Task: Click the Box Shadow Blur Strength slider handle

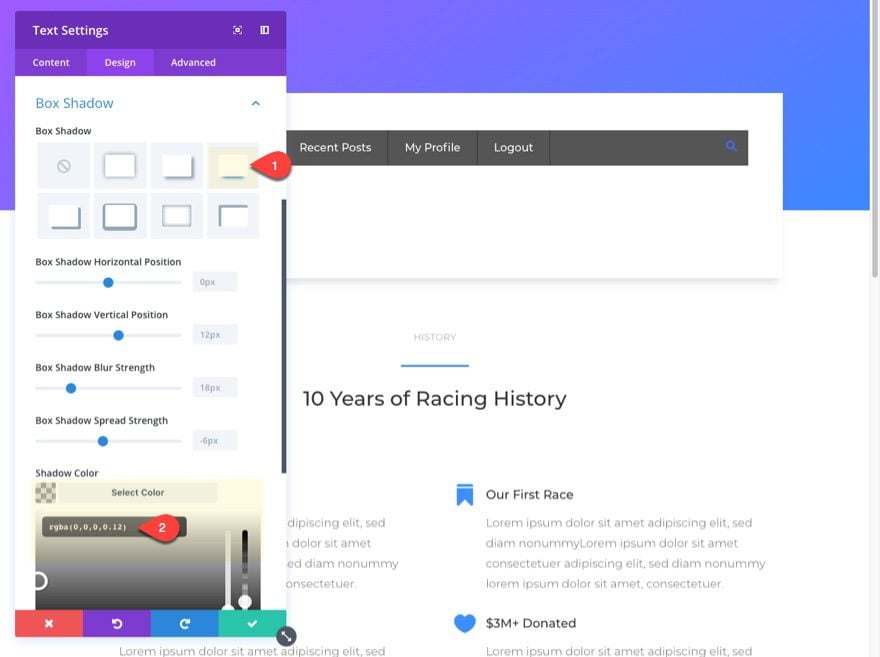Action: (x=71, y=388)
